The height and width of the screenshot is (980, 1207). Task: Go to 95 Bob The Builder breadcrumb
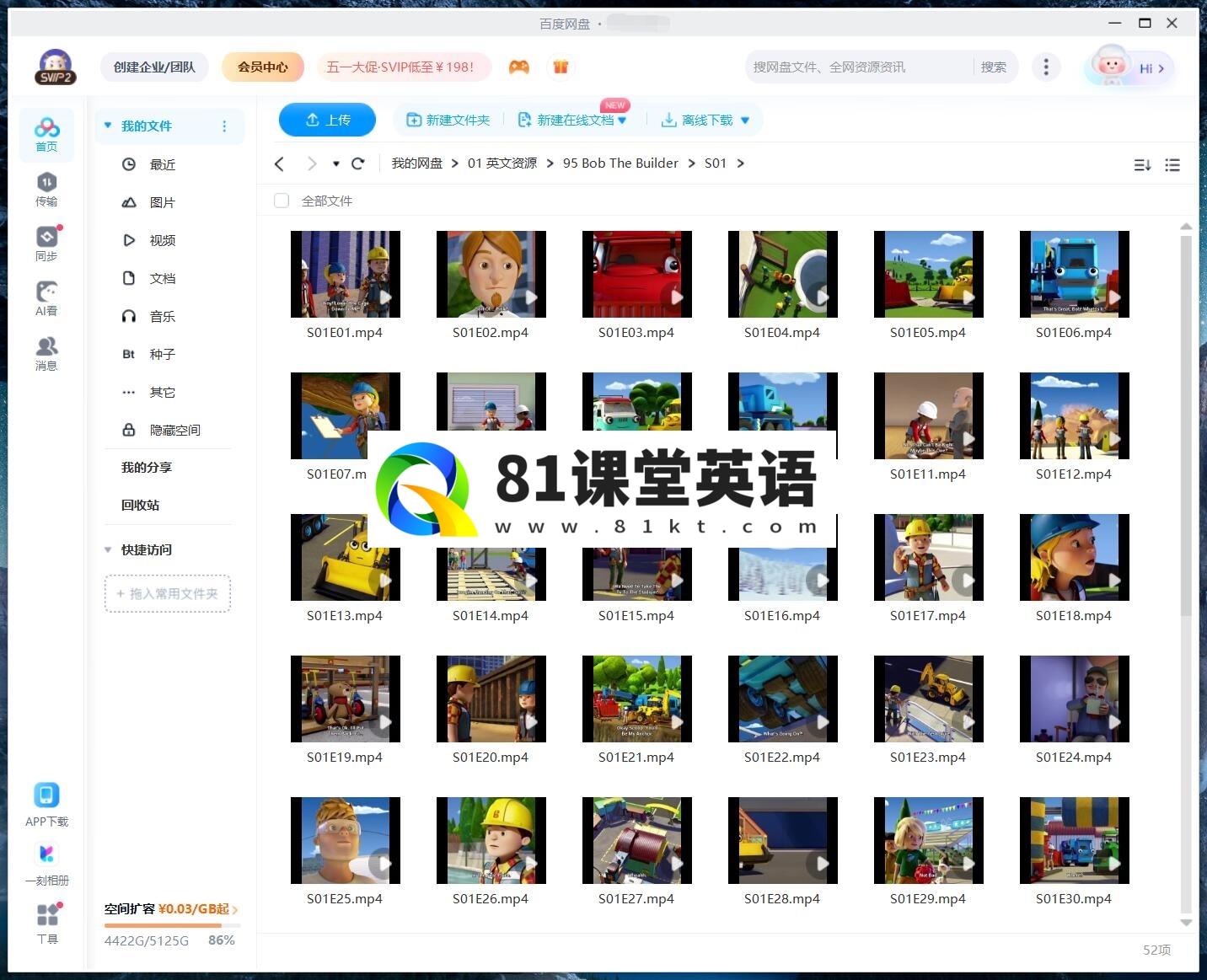[x=620, y=163]
